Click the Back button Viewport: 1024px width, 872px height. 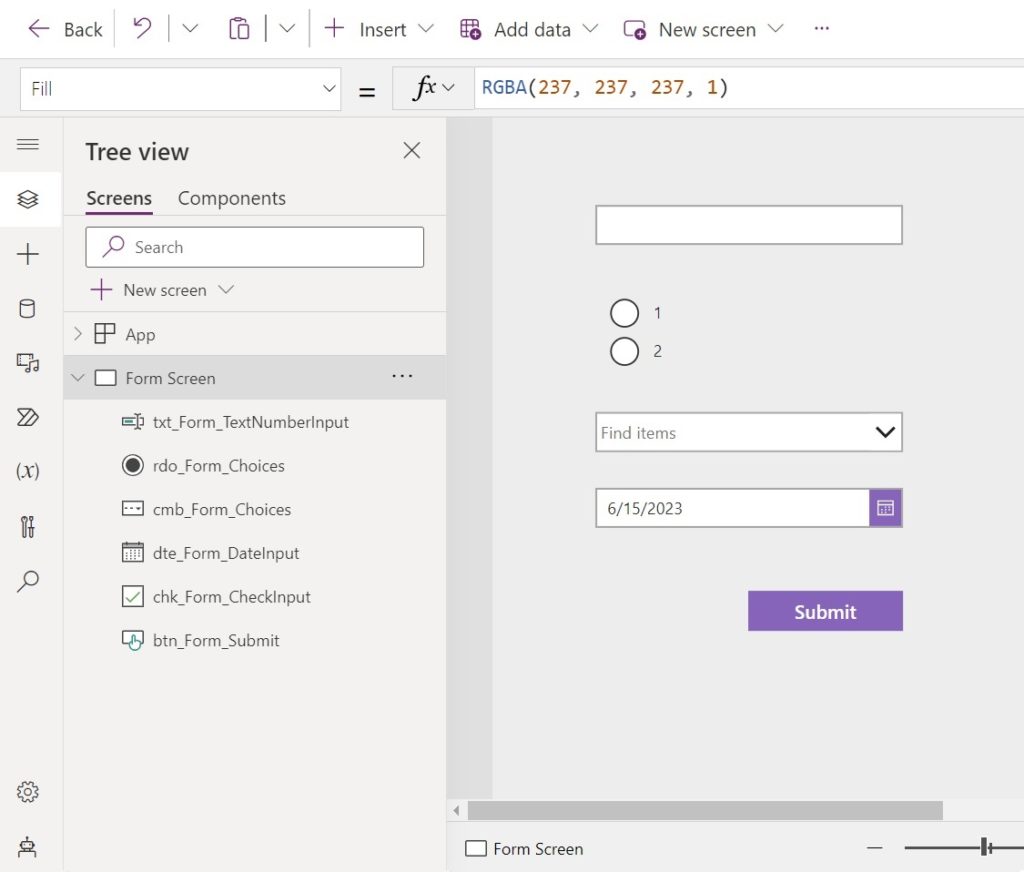66,29
